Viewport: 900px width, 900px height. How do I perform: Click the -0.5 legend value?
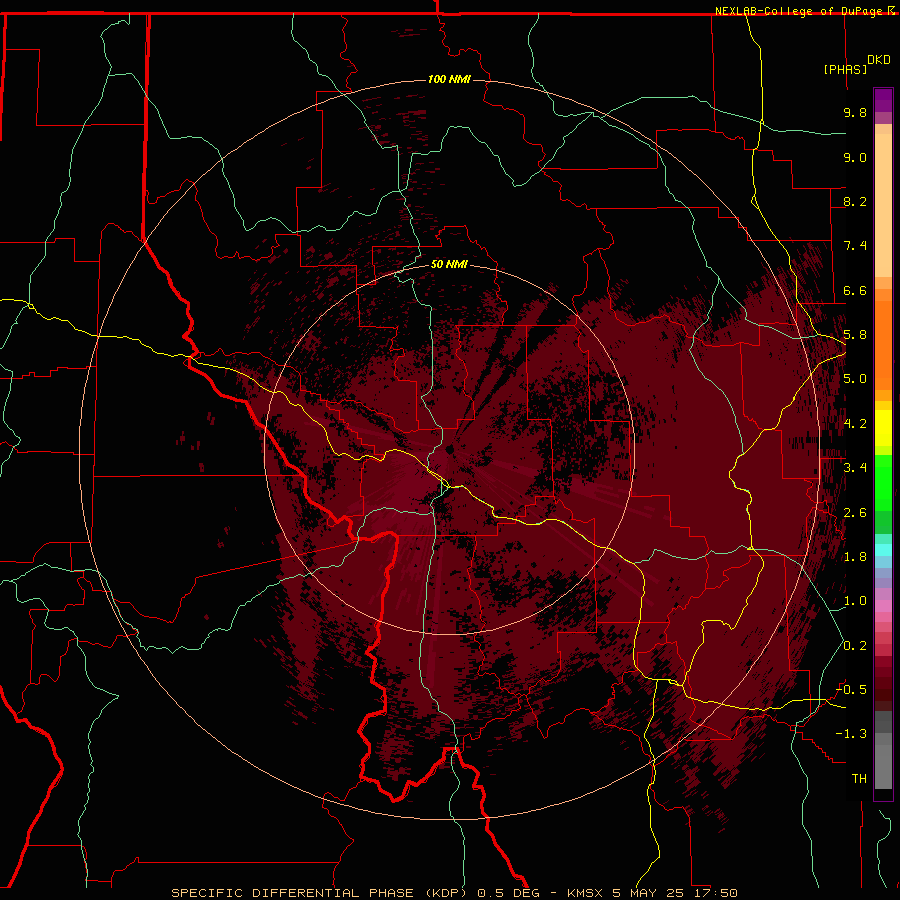pos(851,690)
